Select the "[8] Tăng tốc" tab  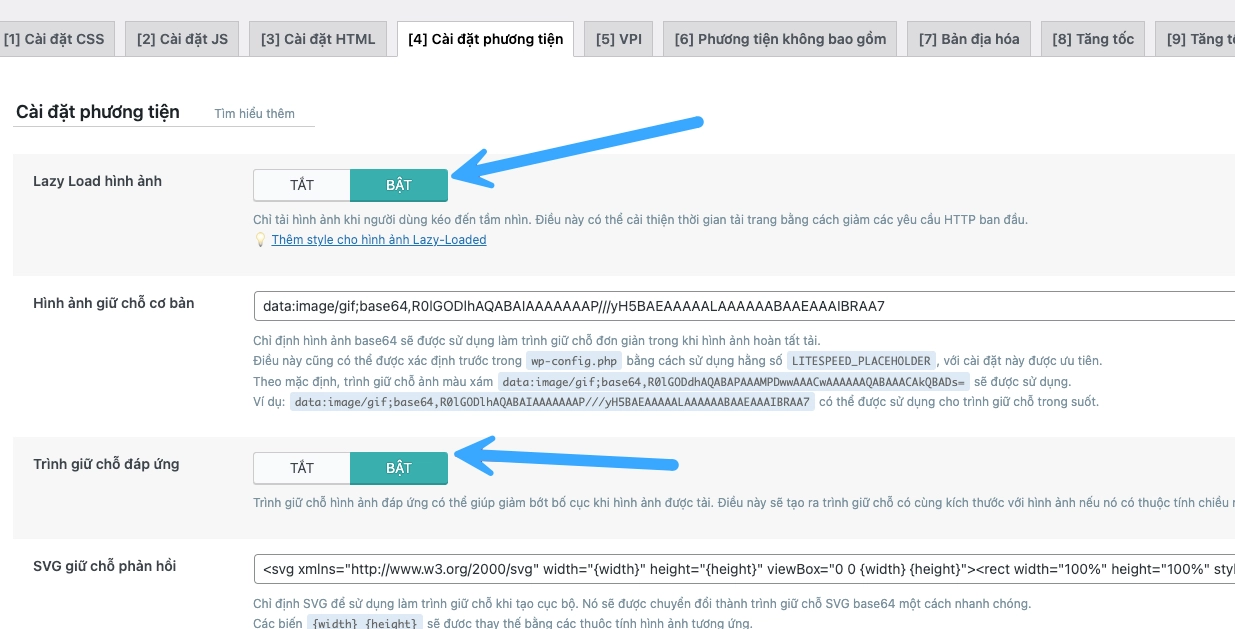pyautogui.click(x=1092, y=38)
